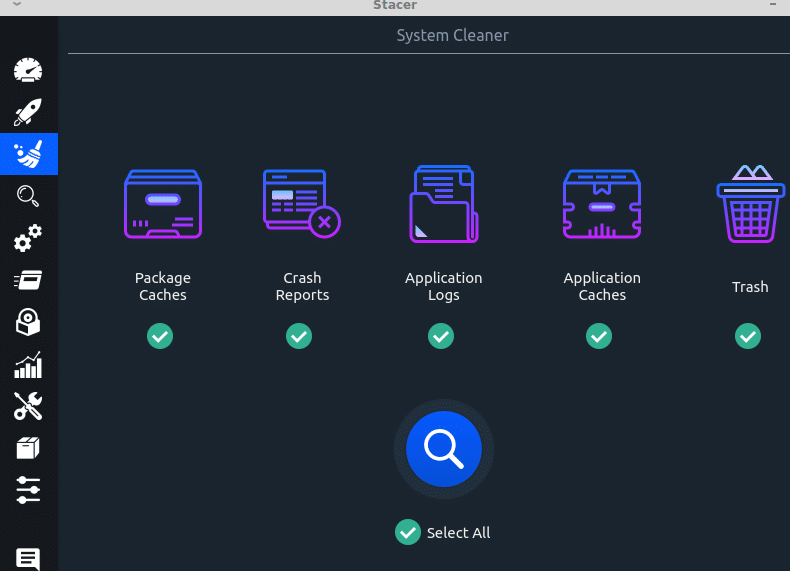Uncheck the Application Logs checkmark
Image resolution: width=790 pixels, height=571 pixels.
(441, 336)
